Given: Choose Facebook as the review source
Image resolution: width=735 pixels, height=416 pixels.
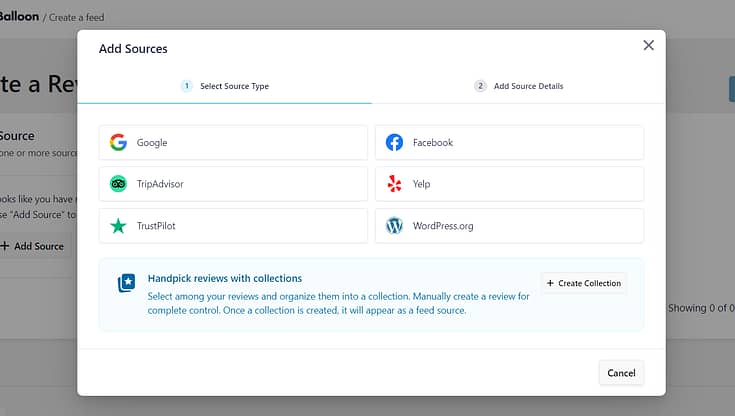Looking at the screenshot, I should pyautogui.click(x=510, y=143).
